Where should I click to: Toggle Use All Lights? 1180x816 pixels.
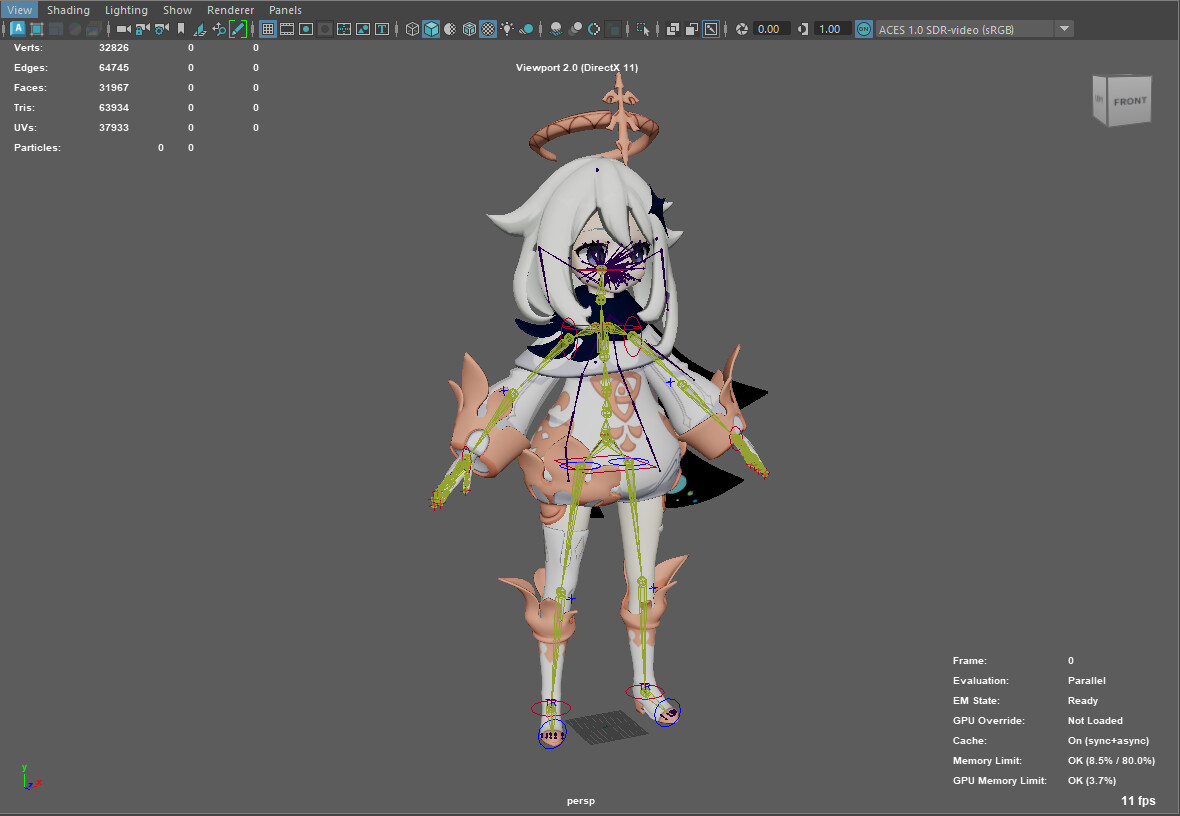tap(507, 29)
